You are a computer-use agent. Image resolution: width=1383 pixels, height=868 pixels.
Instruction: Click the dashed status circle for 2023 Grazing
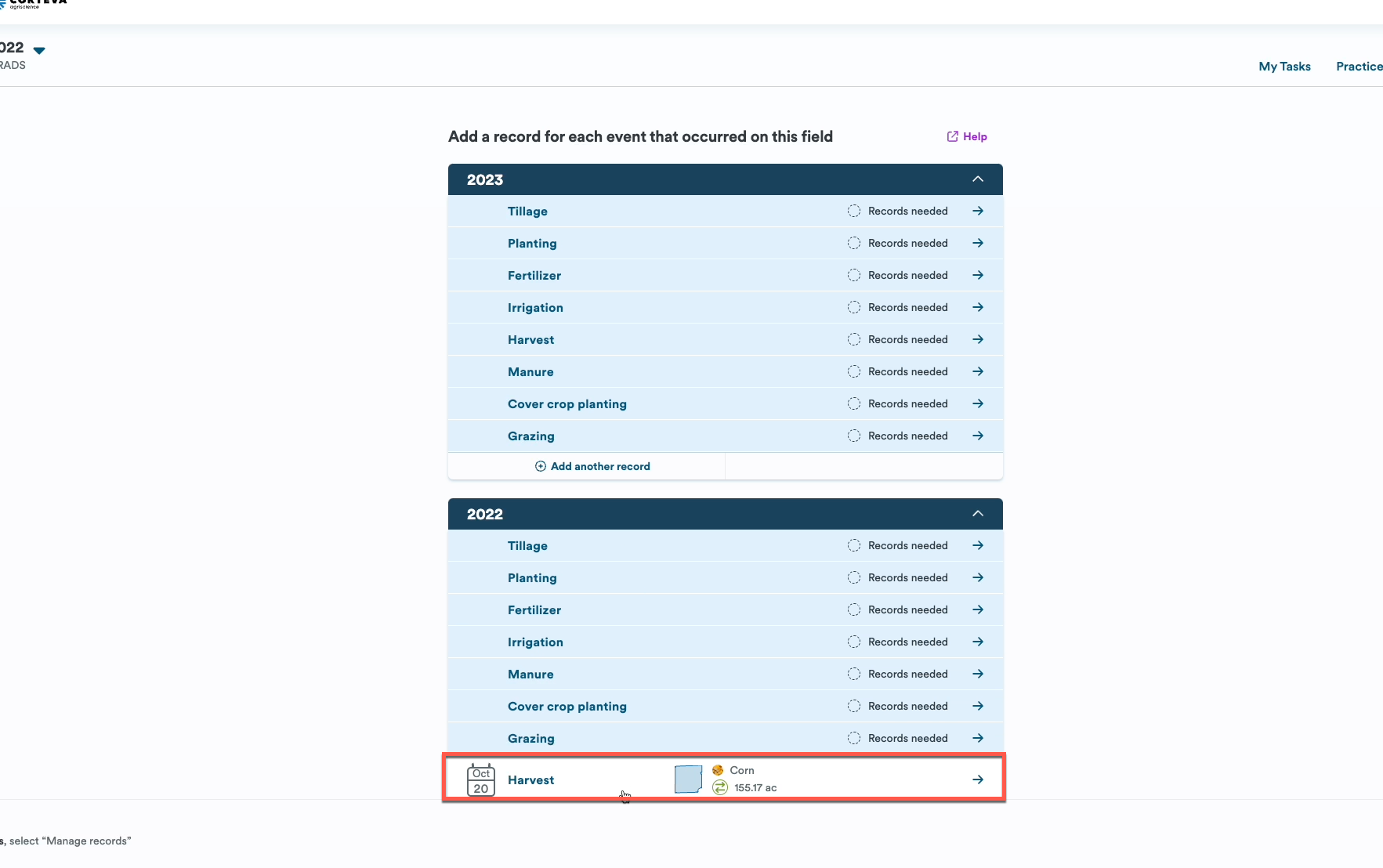(x=853, y=436)
